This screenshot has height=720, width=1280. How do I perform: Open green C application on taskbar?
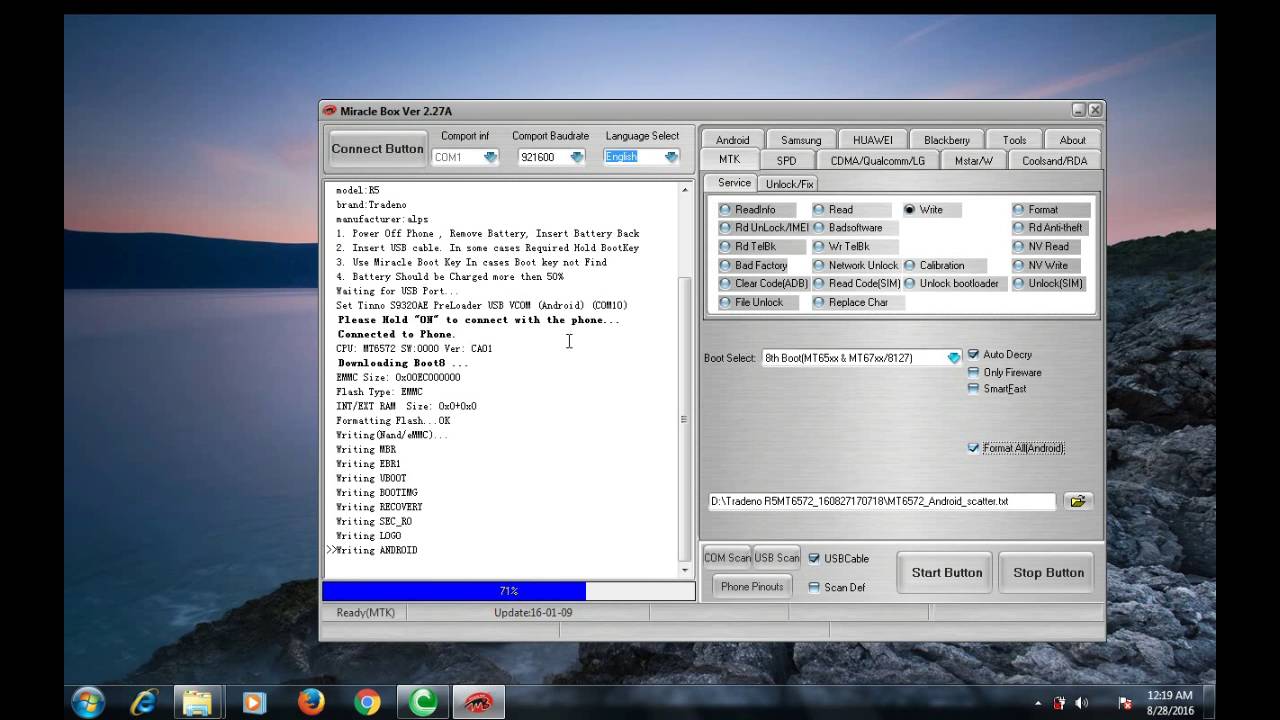[421, 702]
